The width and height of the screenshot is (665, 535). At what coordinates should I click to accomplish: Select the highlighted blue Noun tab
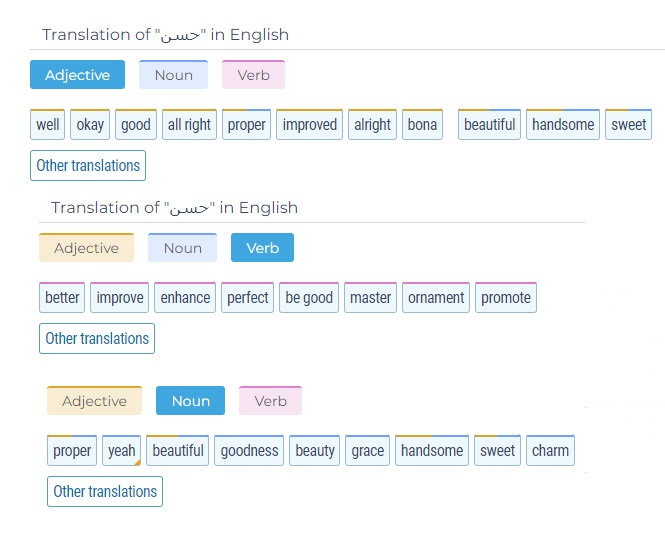coord(190,401)
